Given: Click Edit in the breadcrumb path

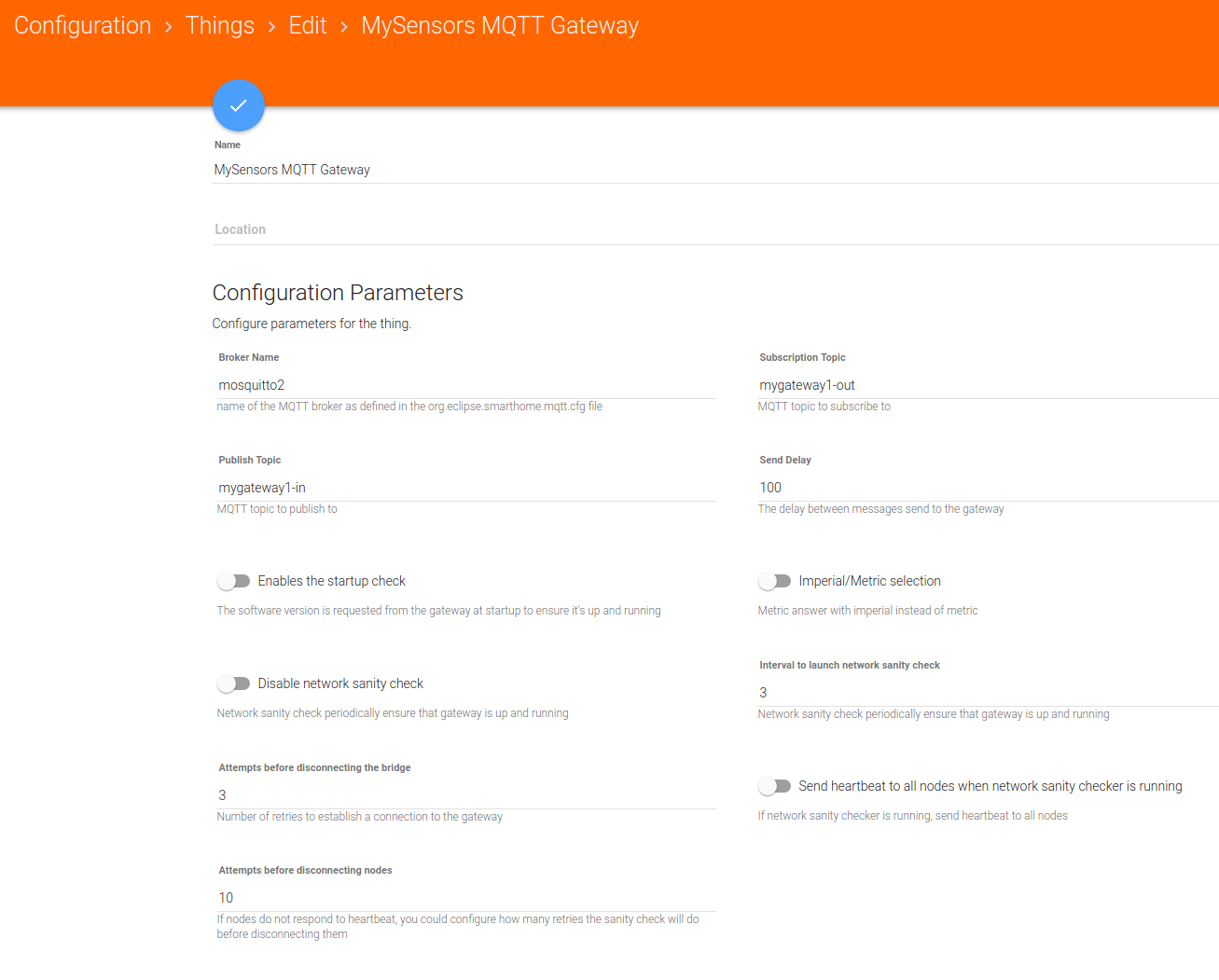Looking at the screenshot, I should (307, 26).
